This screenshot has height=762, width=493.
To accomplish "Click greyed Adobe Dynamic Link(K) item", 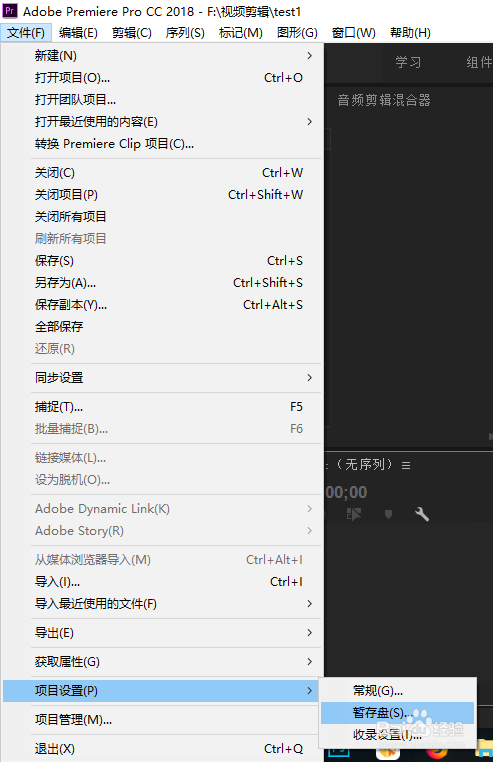I will pyautogui.click(x=163, y=509).
